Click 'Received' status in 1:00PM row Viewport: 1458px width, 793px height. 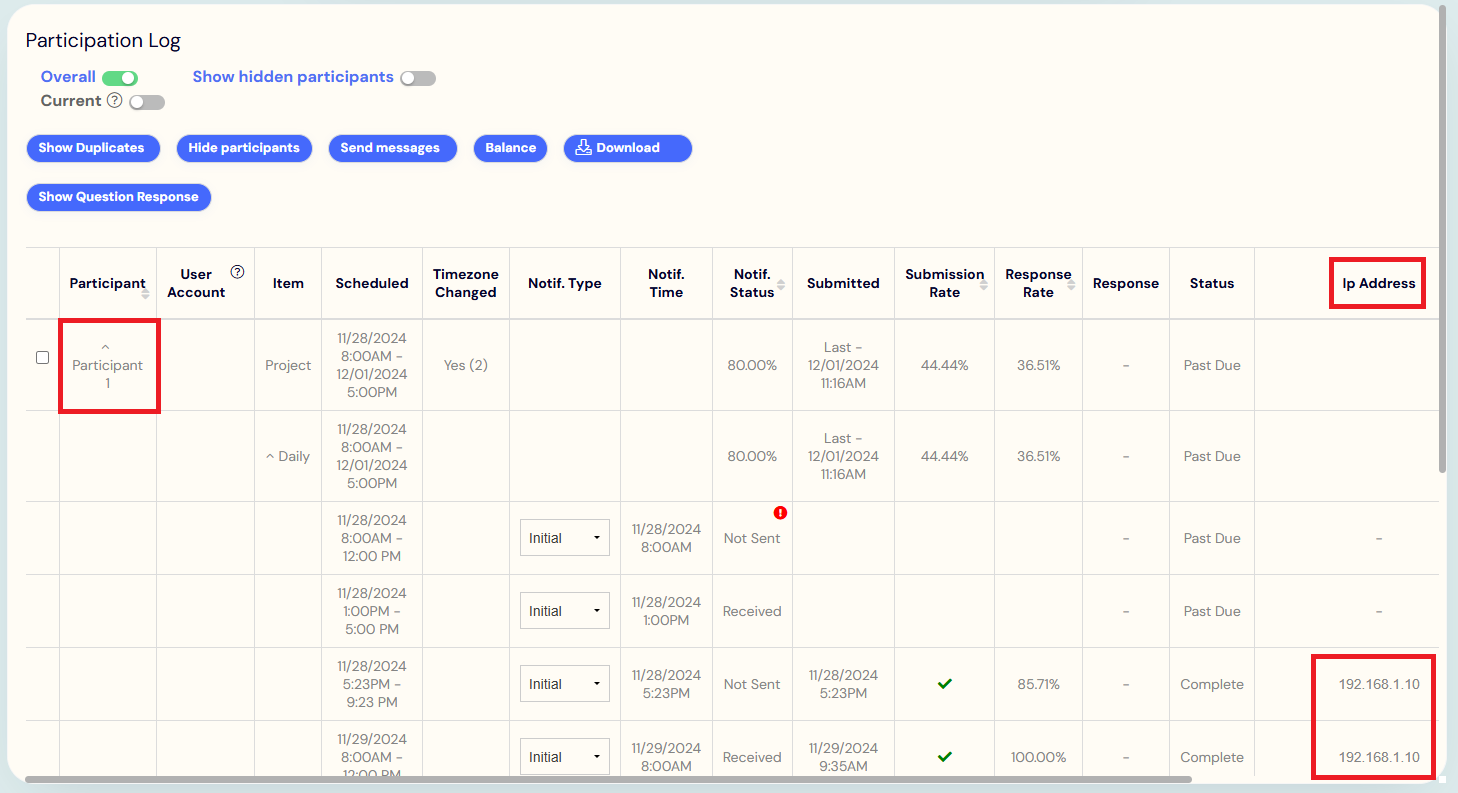coord(752,612)
